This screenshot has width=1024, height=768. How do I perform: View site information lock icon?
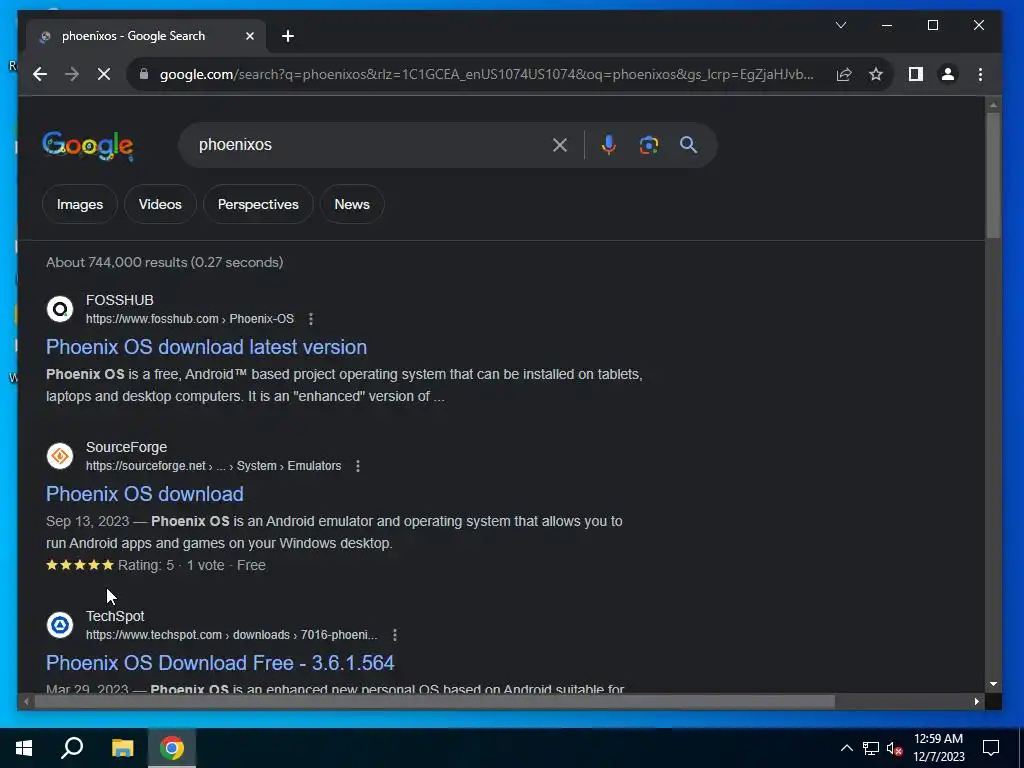pyautogui.click(x=144, y=74)
